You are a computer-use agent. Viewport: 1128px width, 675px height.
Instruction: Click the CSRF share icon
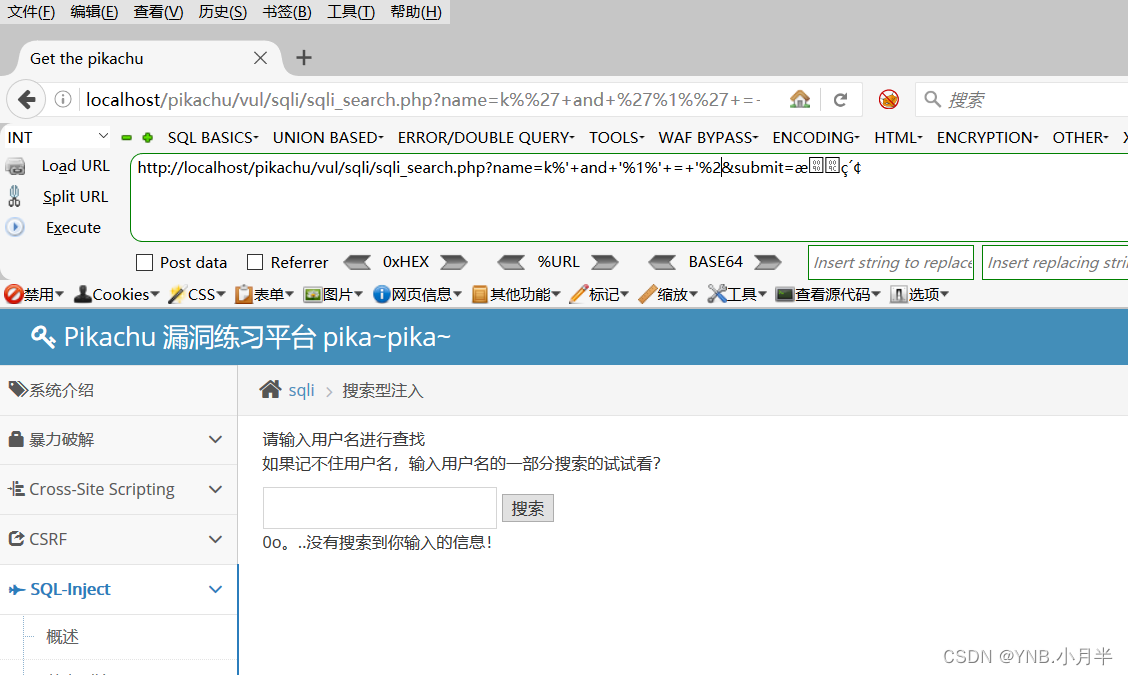click(17, 538)
